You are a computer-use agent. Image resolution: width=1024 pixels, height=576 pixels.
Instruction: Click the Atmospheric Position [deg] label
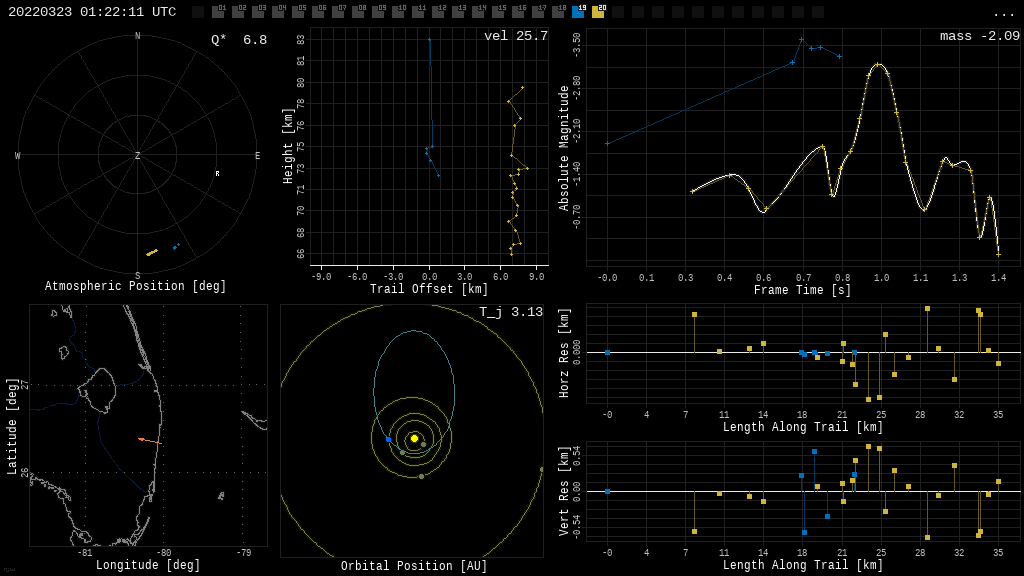(135, 286)
